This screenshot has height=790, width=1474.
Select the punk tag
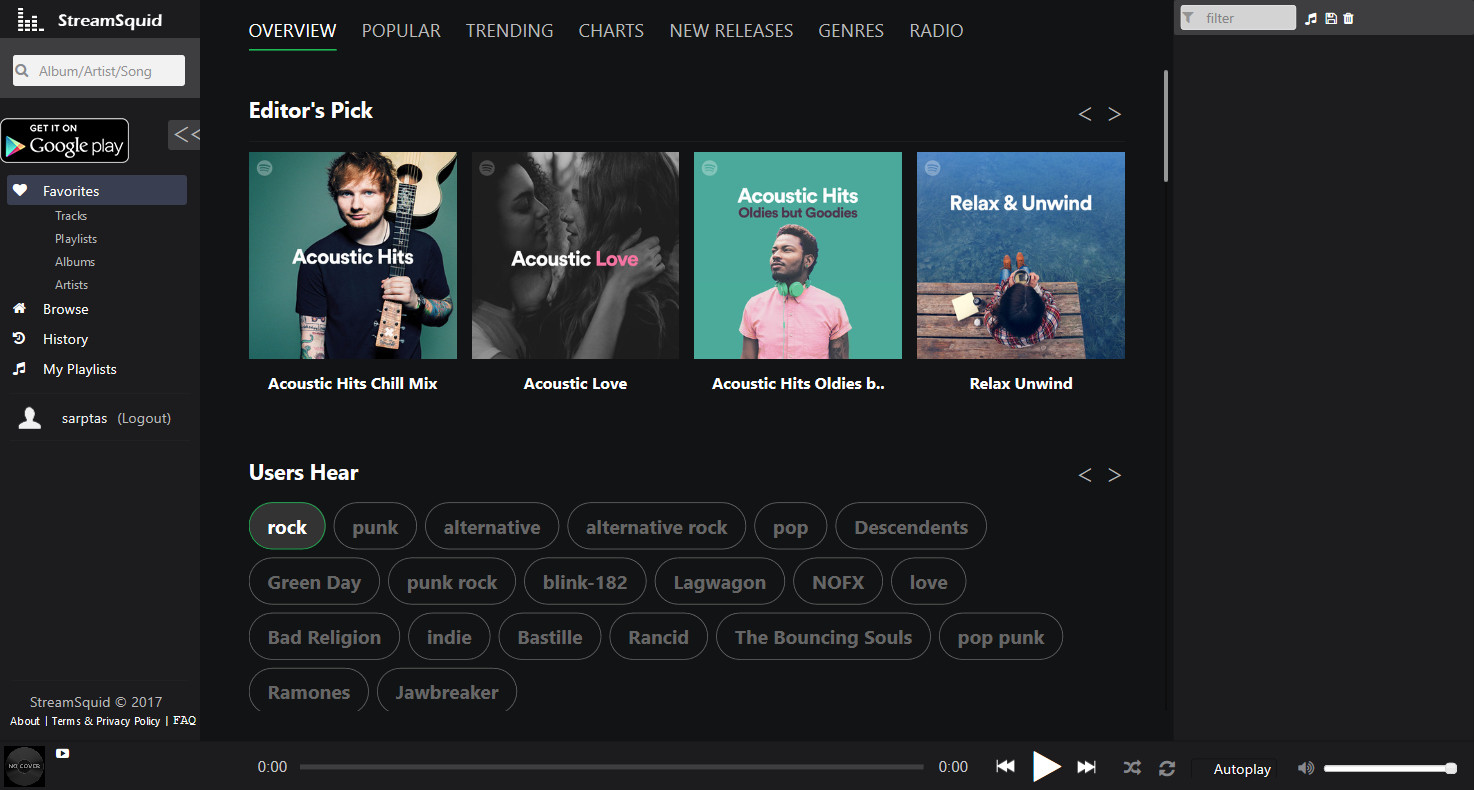click(x=375, y=526)
